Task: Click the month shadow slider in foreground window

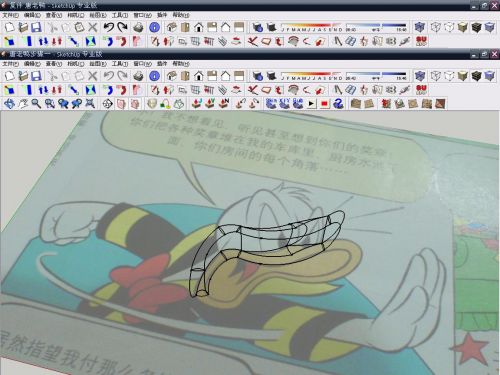Action: click(311, 76)
